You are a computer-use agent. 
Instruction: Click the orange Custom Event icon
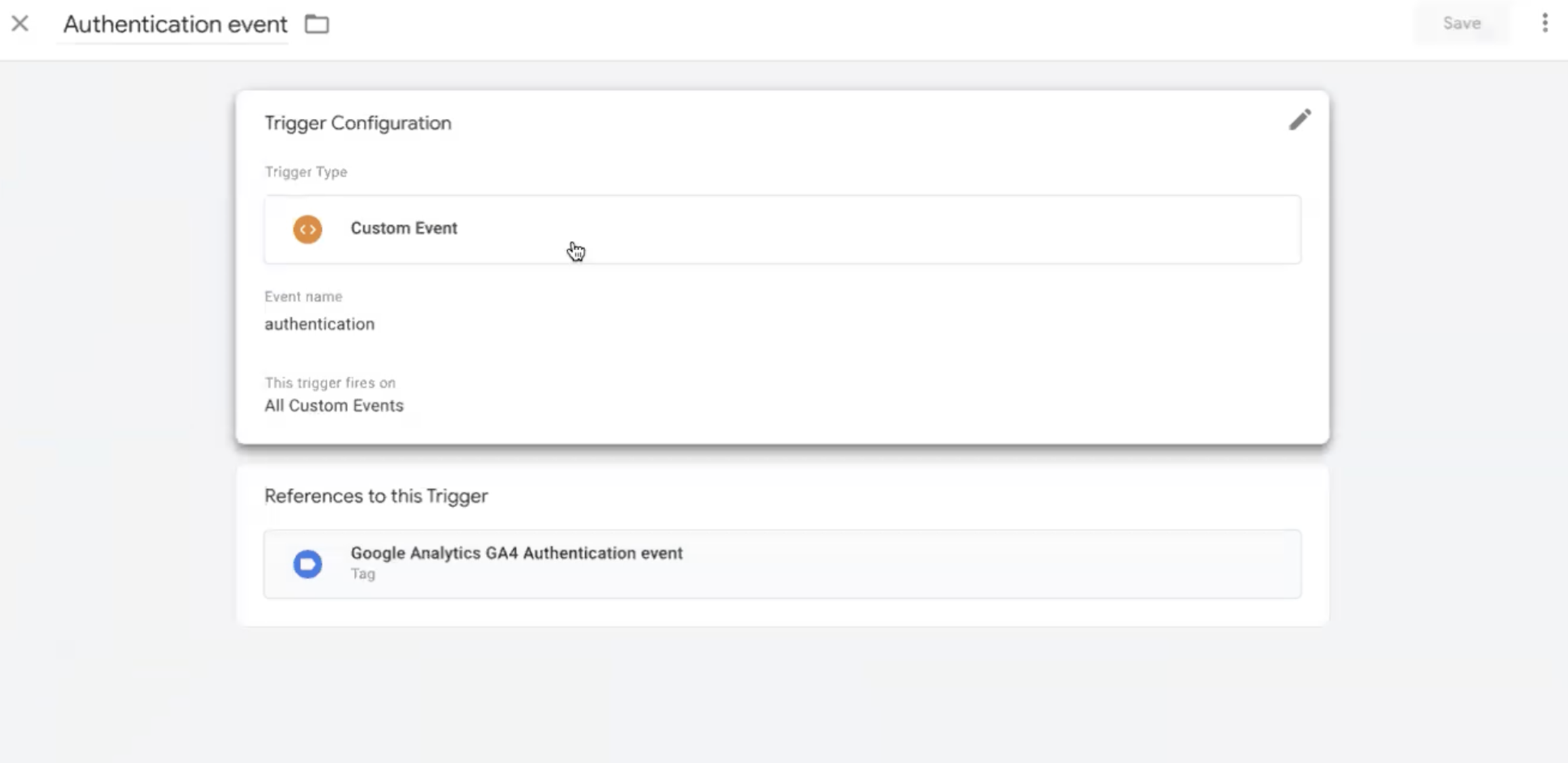(x=307, y=229)
